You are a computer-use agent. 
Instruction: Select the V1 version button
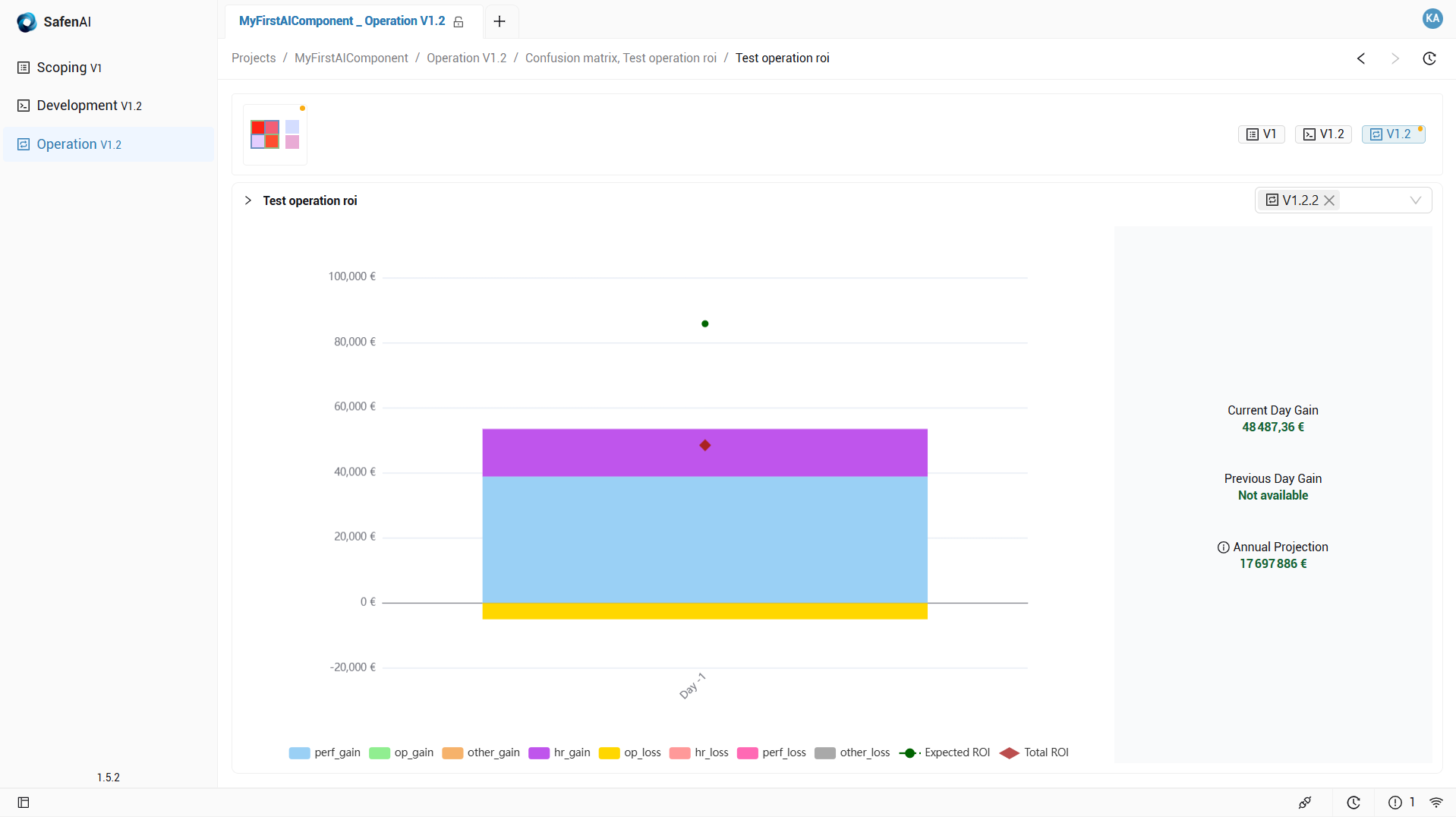(x=1261, y=134)
